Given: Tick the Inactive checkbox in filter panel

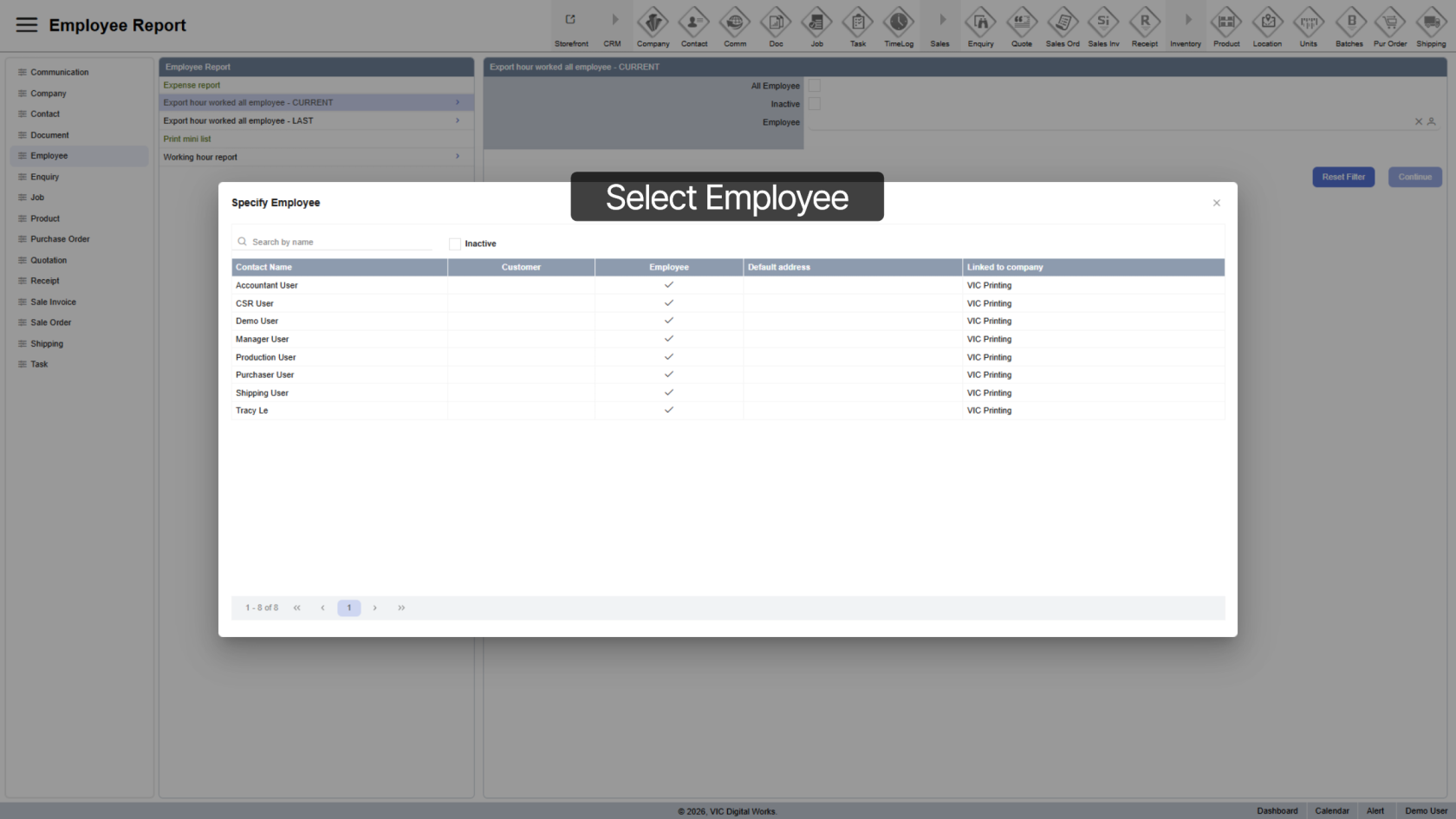Looking at the screenshot, I should coord(815,104).
